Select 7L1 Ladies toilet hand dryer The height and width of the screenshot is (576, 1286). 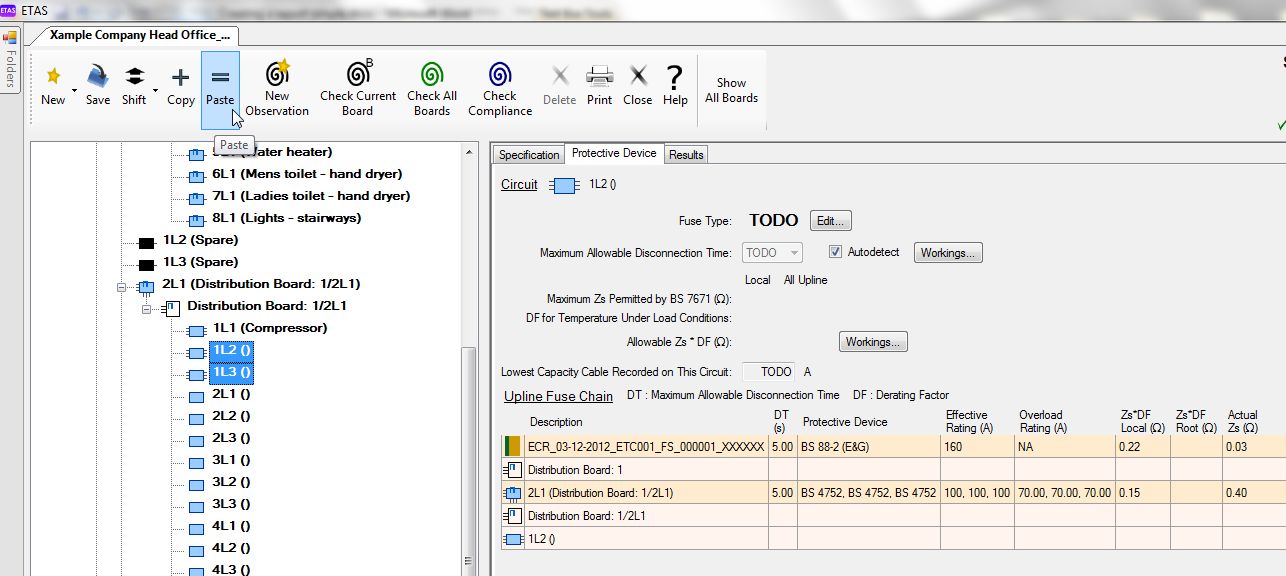pos(311,196)
